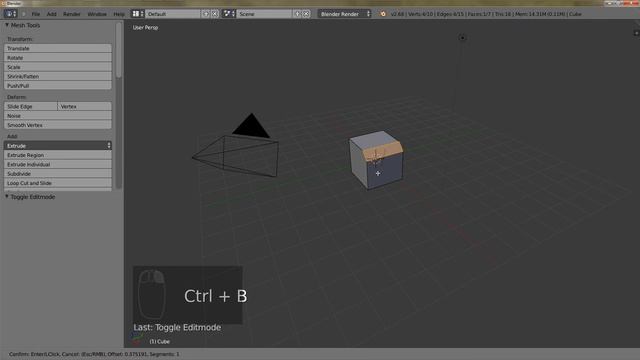Click the Rotate button

pos(58,58)
